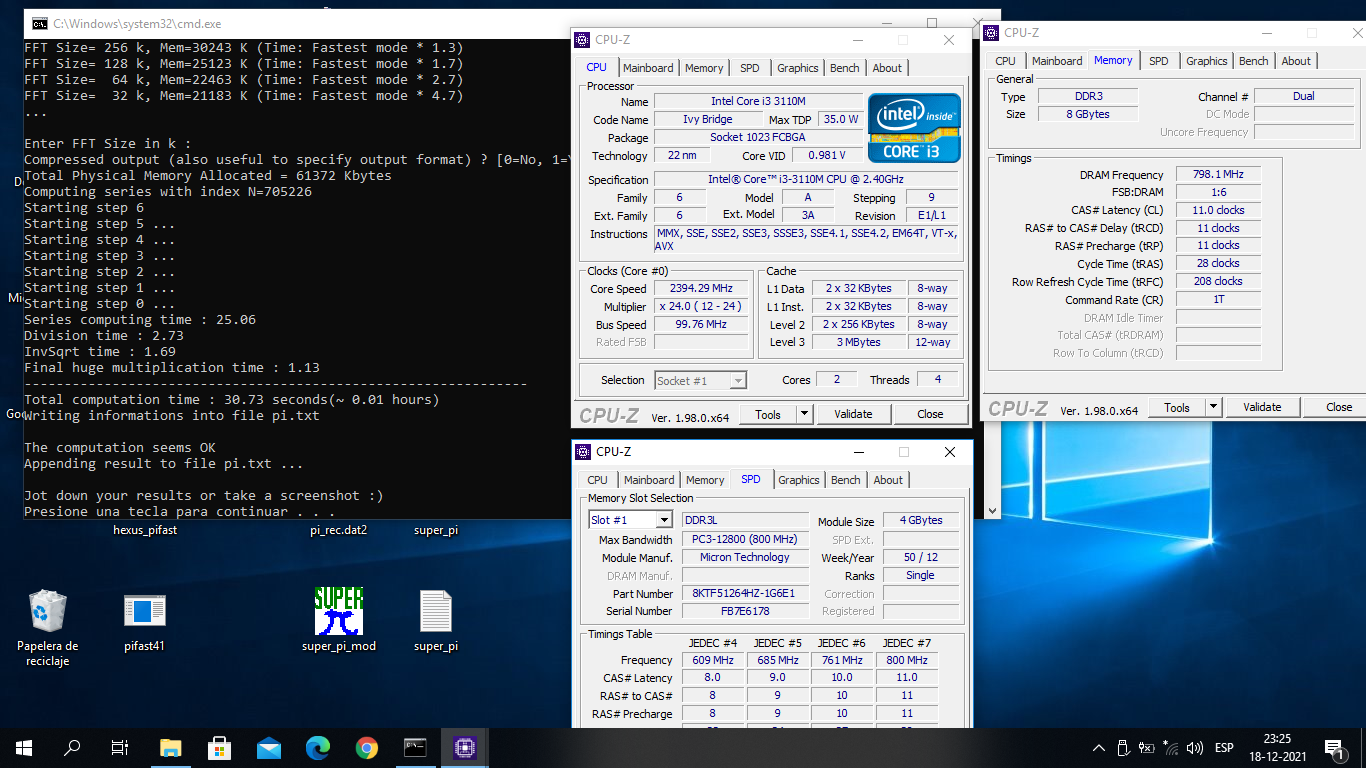Click the DRAM Frequency value 798.1 MHz
1366x768 pixels.
pos(1218,175)
